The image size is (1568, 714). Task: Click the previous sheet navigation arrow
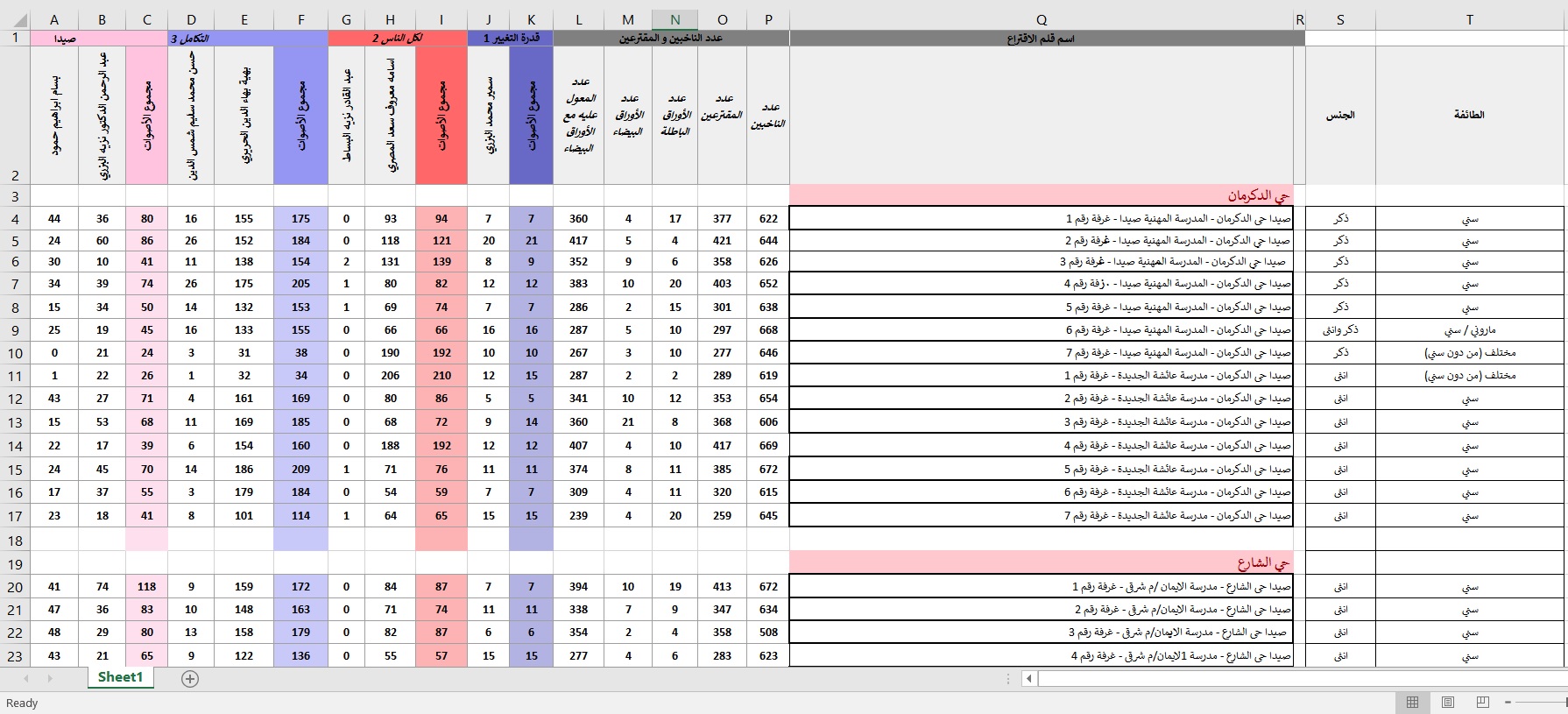pos(26,678)
